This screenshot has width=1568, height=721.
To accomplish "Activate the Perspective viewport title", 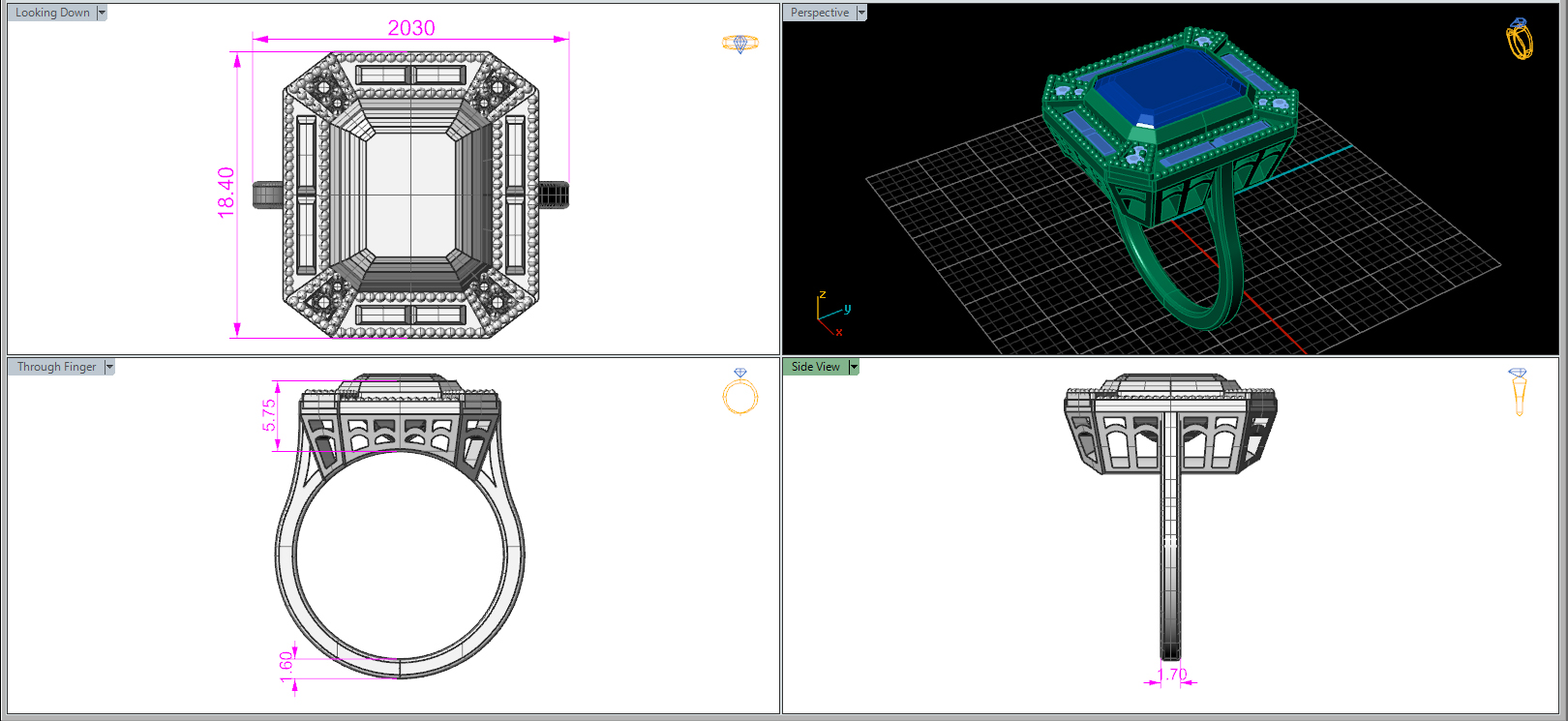I will 820,13.
